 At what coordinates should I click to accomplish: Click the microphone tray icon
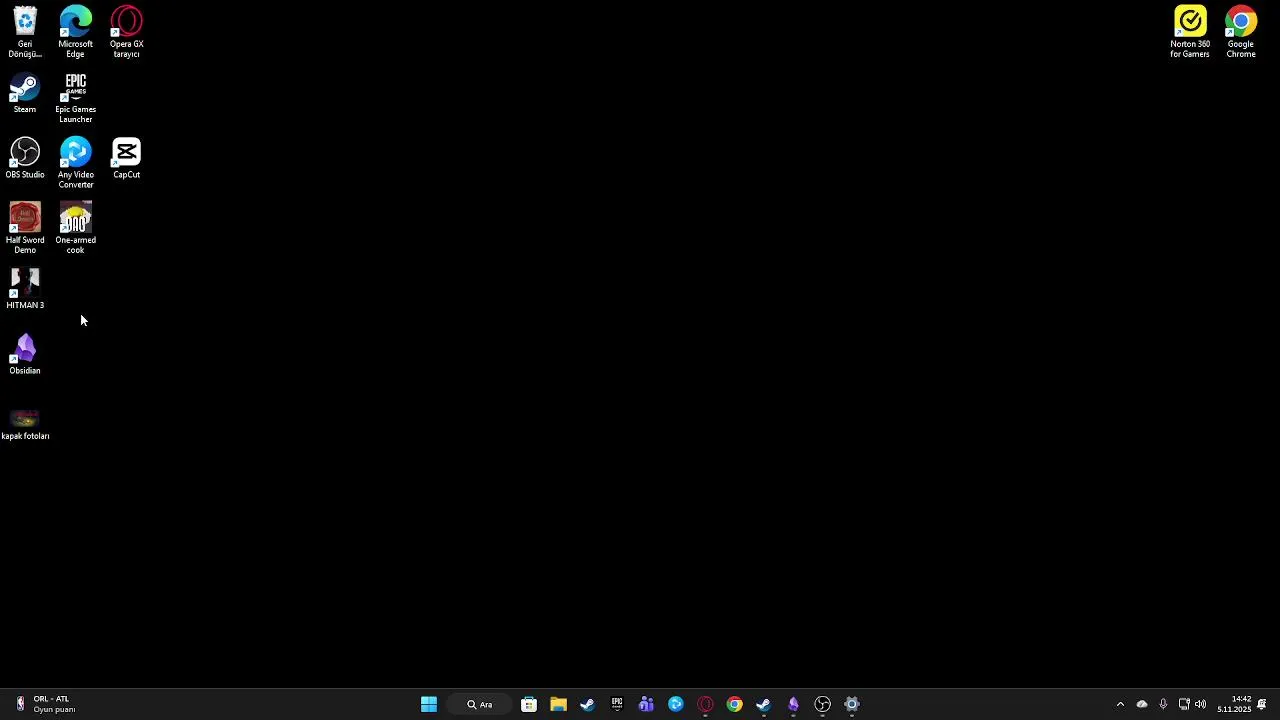pos(1163,704)
